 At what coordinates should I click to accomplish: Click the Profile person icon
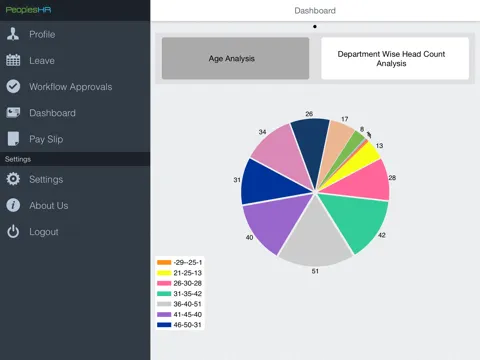coord(13,34)
